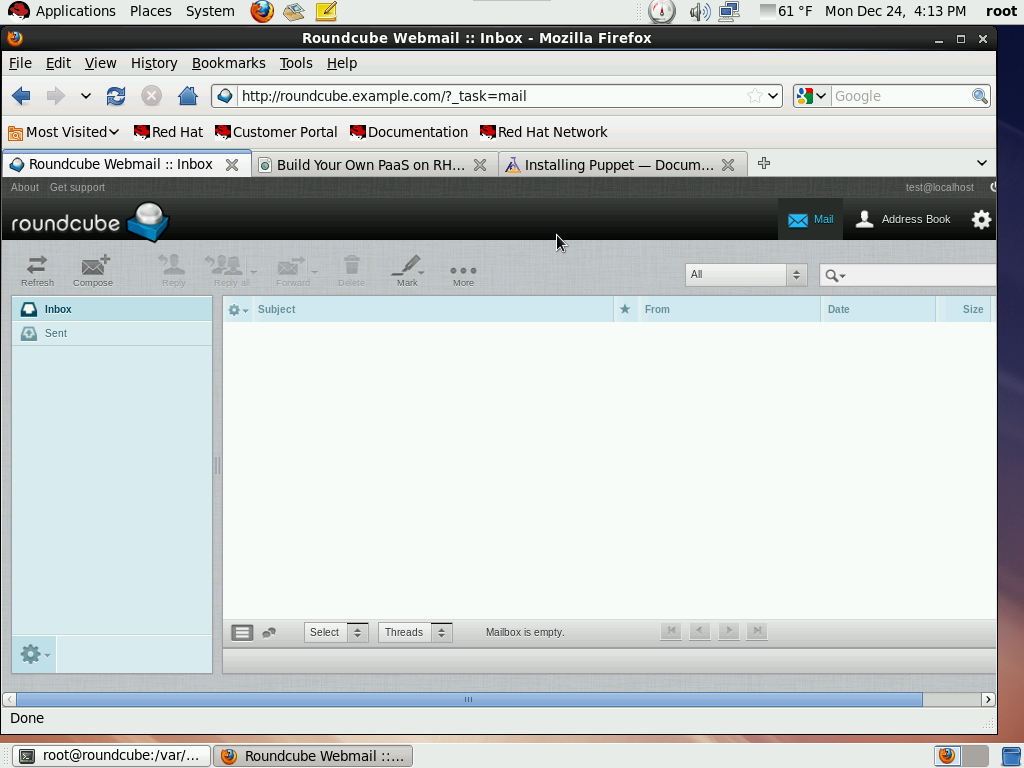
Task: Open Red Hat Network bookmark
Action: [x=543, y=132]
